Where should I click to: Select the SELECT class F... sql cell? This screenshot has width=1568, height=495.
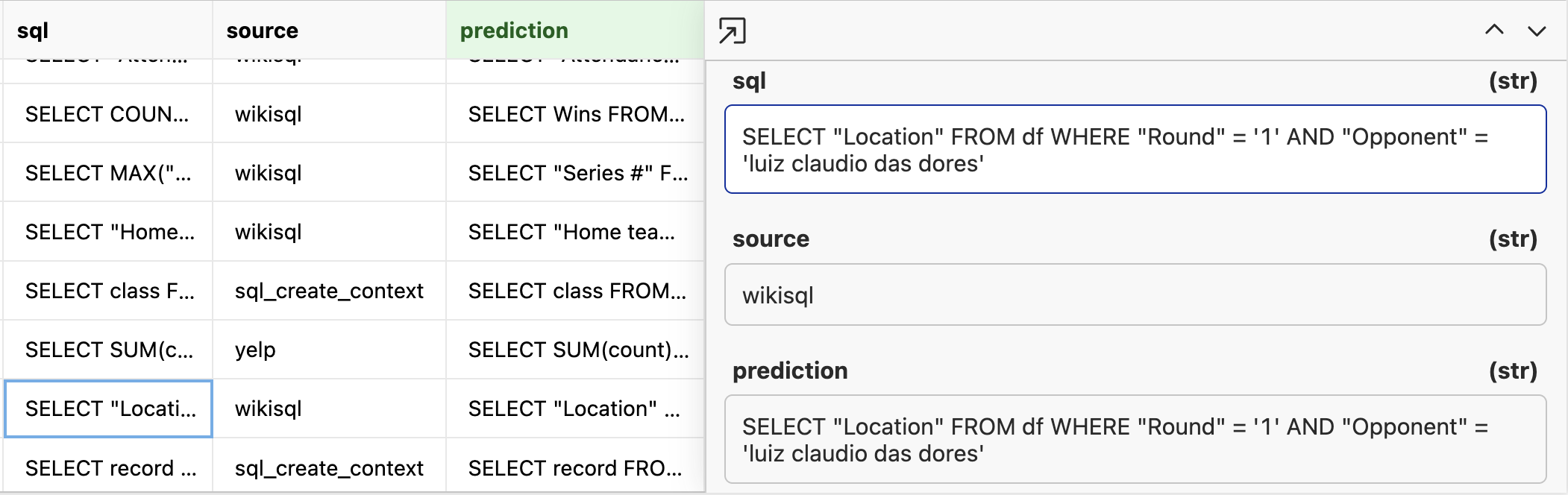point(107,291)
